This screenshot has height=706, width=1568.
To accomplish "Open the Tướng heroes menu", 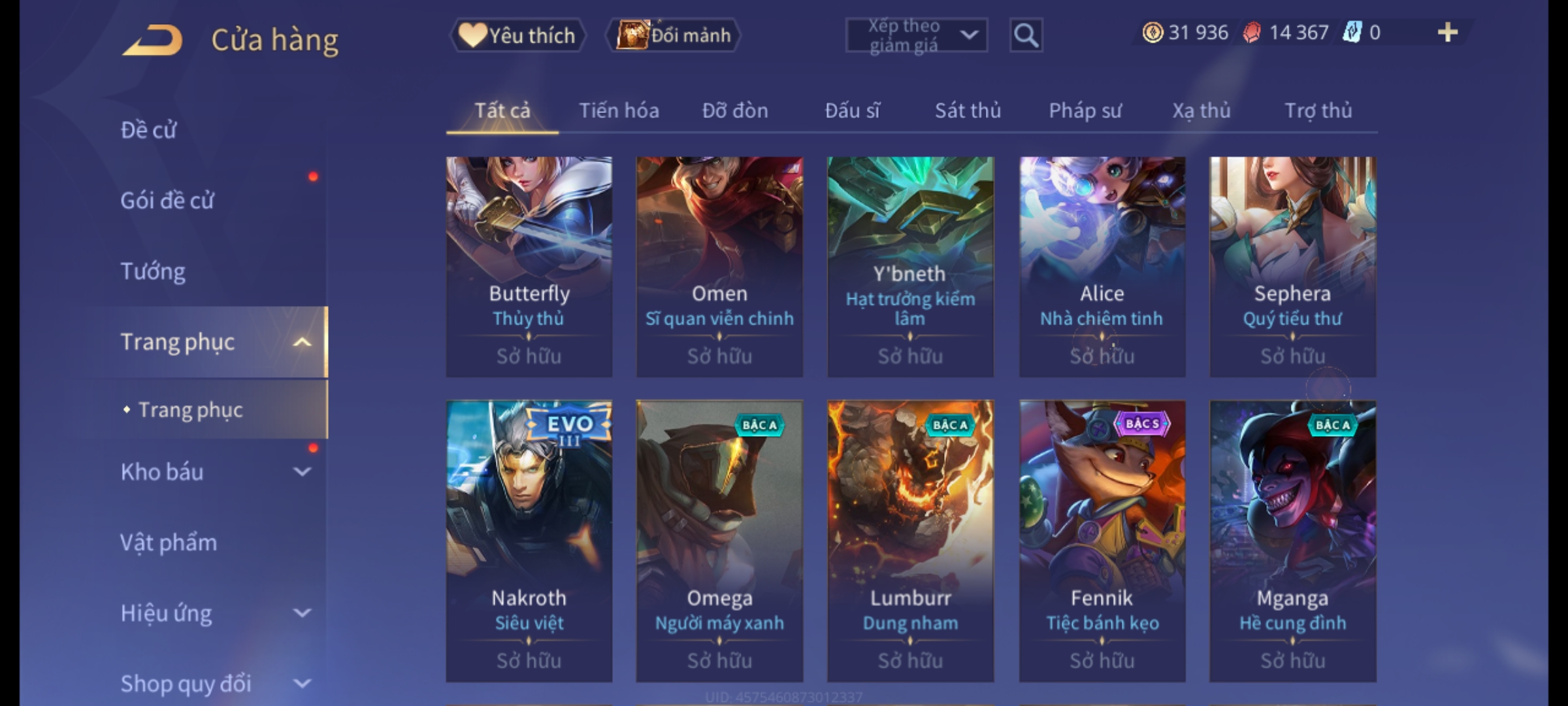I will point(153,271).
